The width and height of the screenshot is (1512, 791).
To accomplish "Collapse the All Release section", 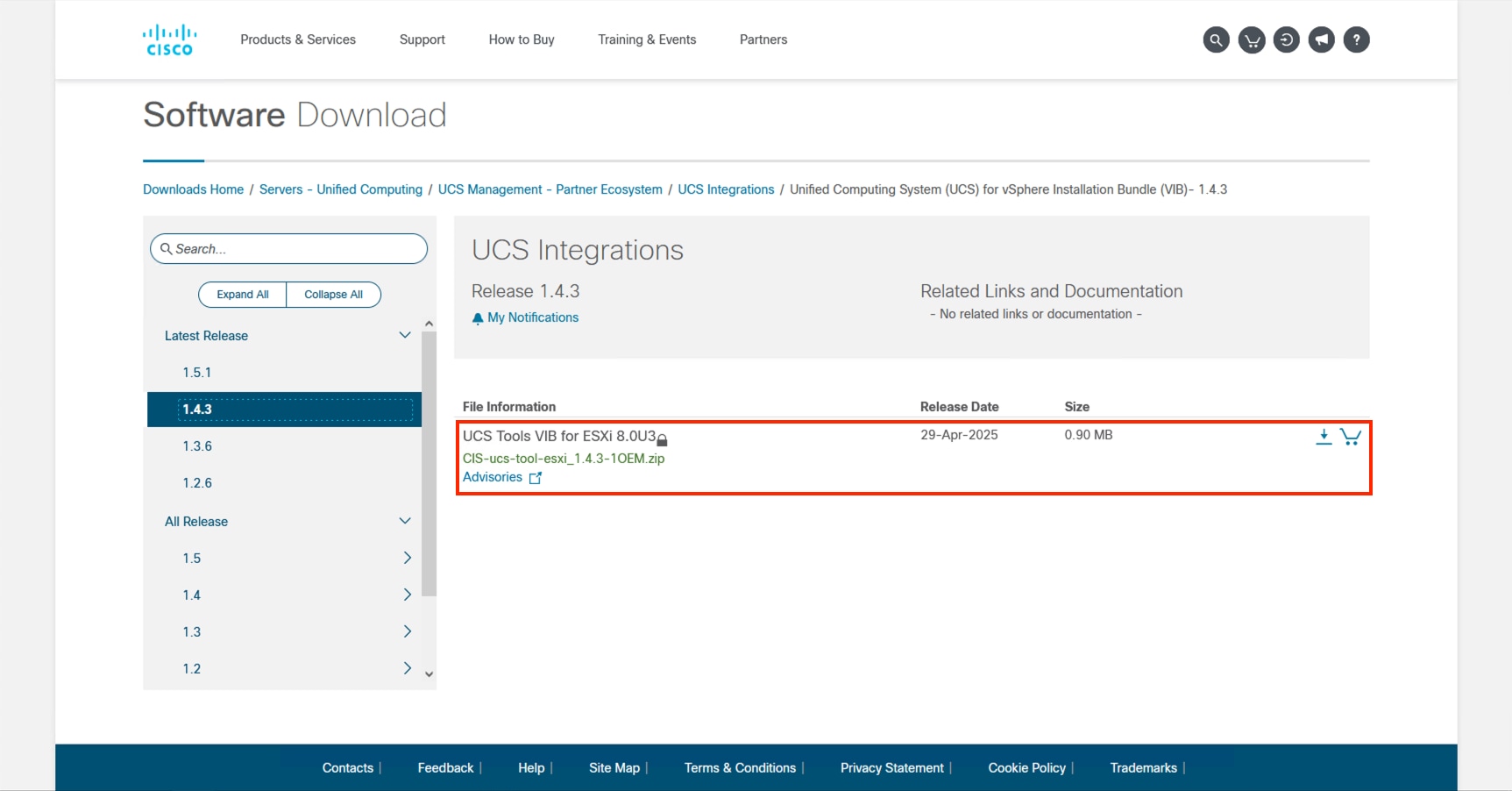I will 405,521.
